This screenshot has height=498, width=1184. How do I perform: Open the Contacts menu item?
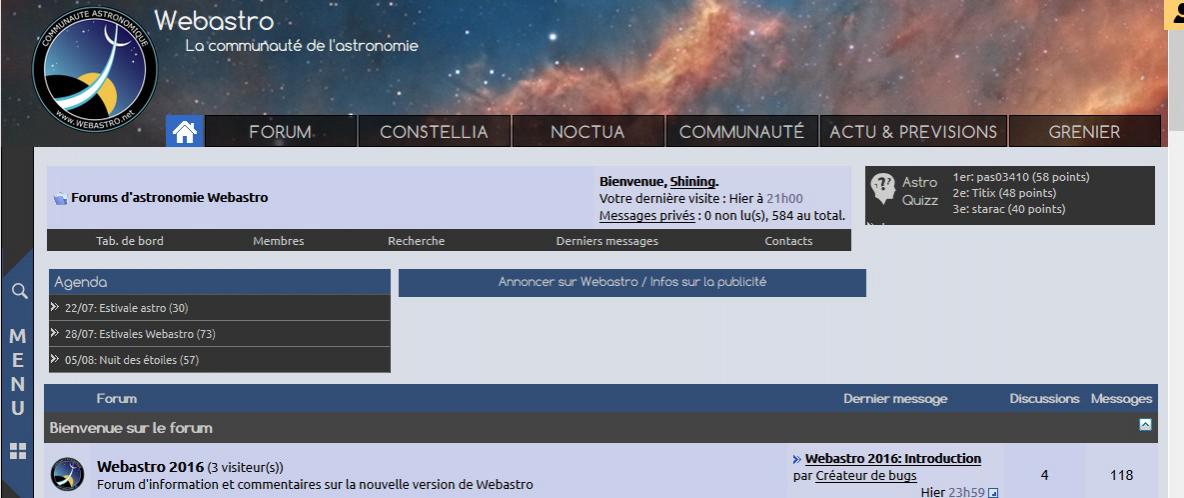pos(788,241)
